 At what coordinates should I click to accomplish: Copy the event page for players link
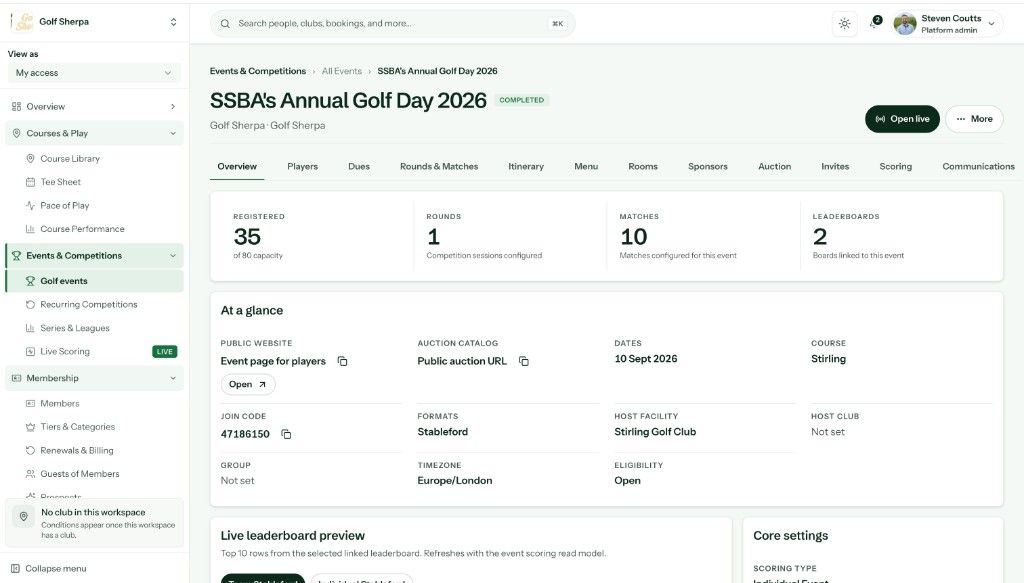click(x=342, y=361)
